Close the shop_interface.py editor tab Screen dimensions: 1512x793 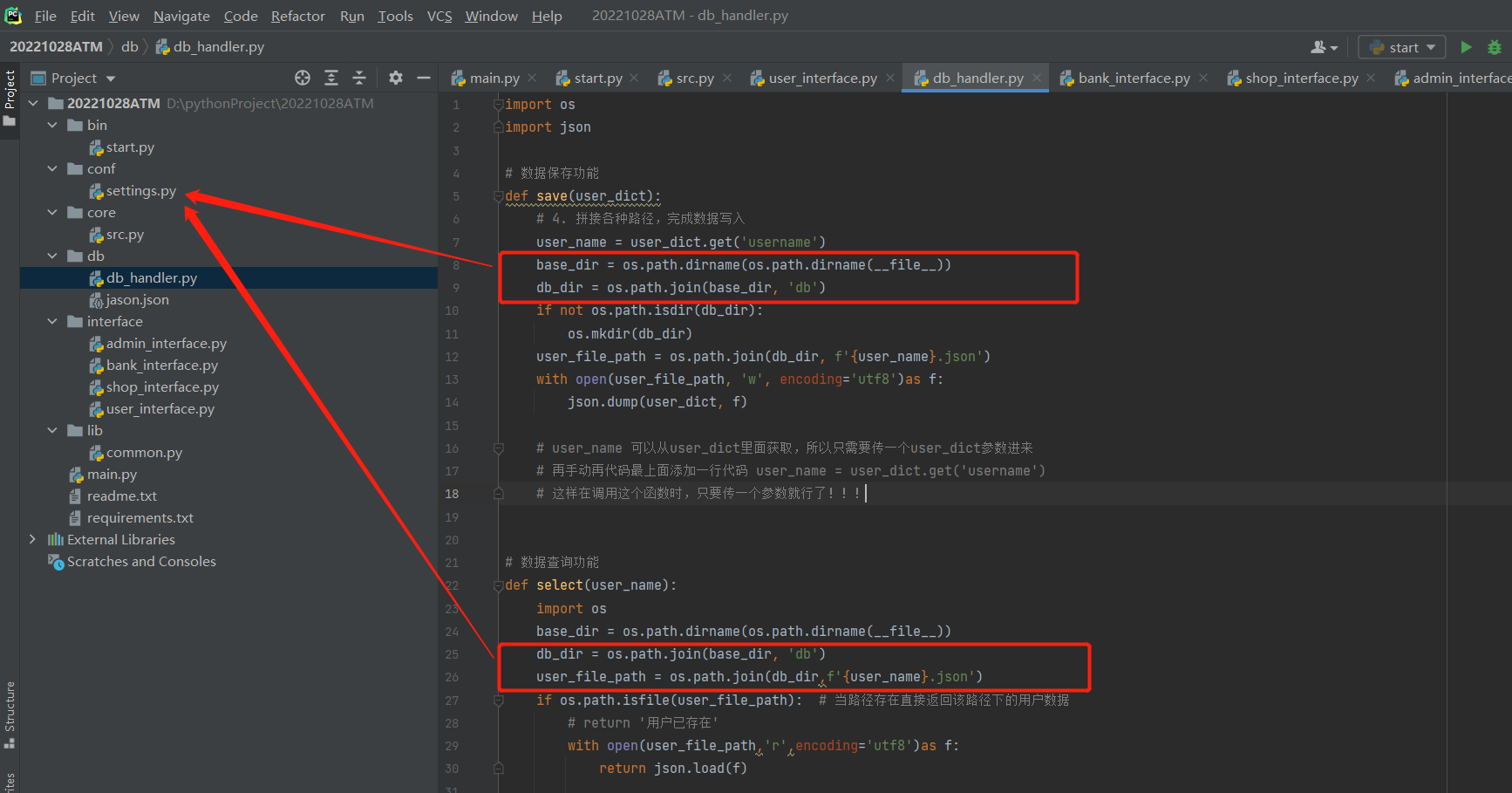(1371, 78)
